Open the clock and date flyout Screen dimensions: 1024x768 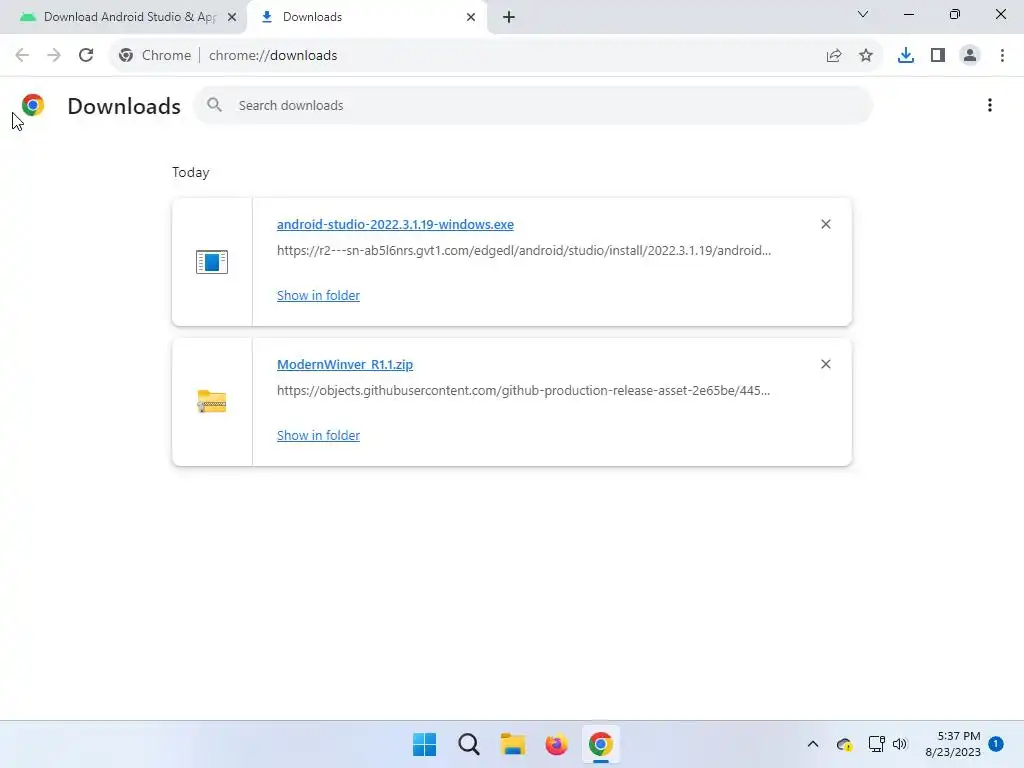pyautogui.click(x=953, y=744)
